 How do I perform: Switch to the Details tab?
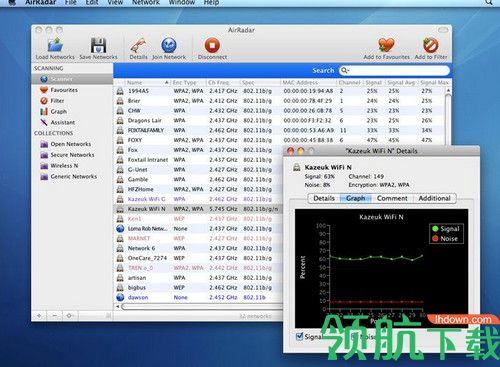(x=324, y=198)
